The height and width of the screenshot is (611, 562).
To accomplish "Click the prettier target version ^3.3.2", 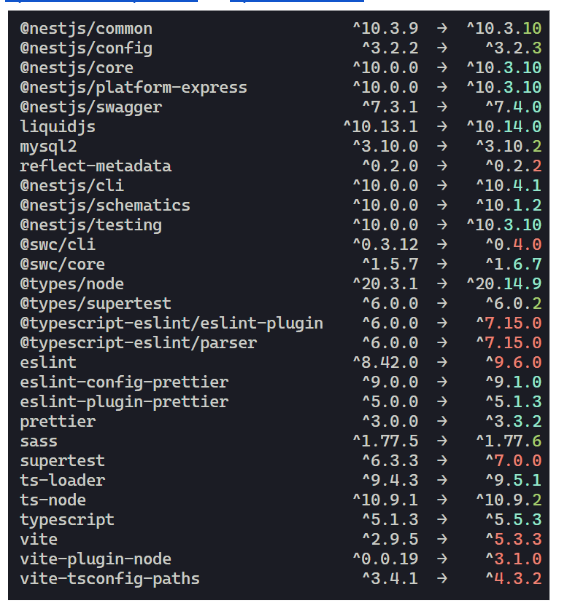I will click(x=513, y=421).
